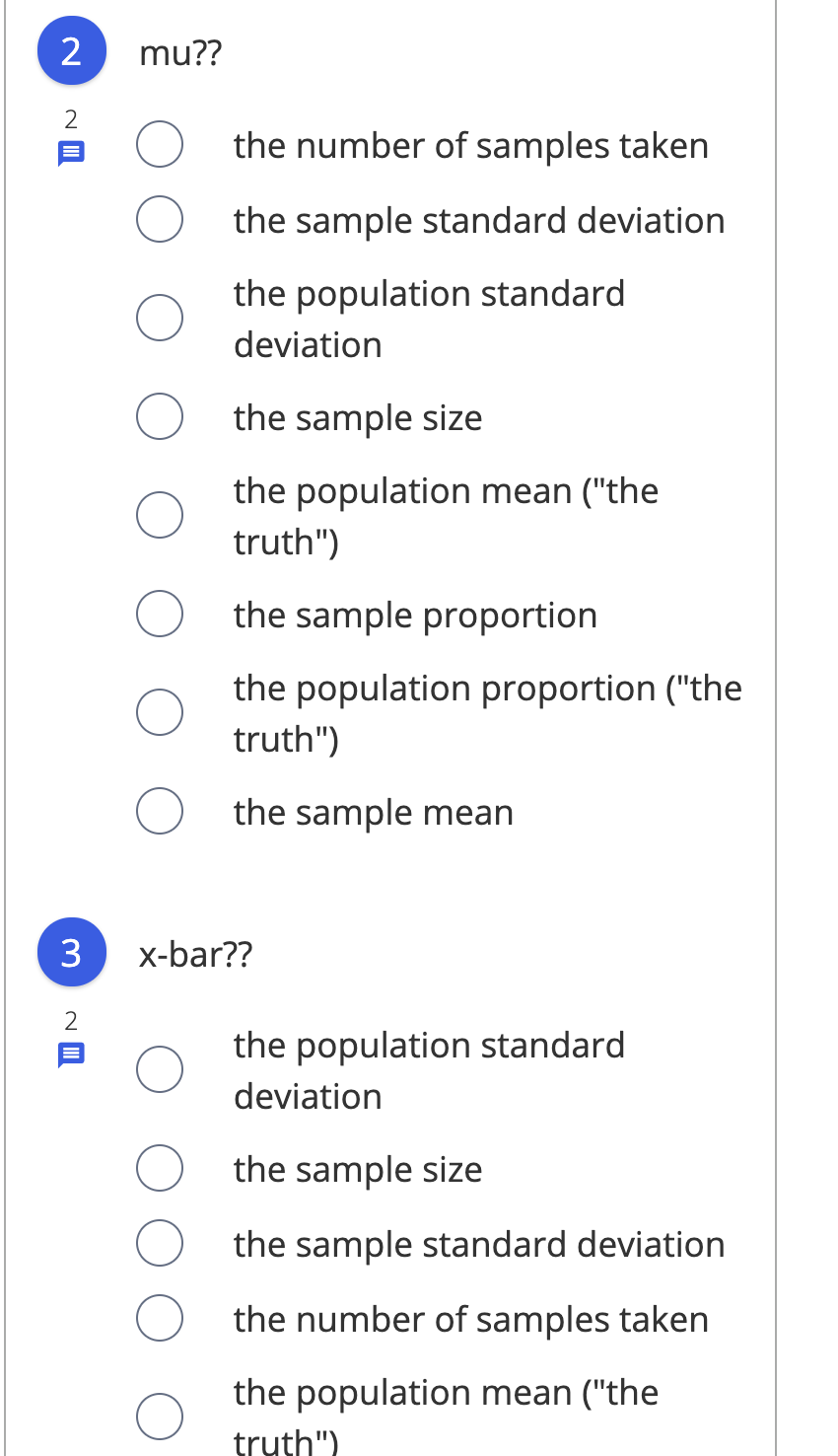Open the comment bubble for question 3

coord(70,1054)
